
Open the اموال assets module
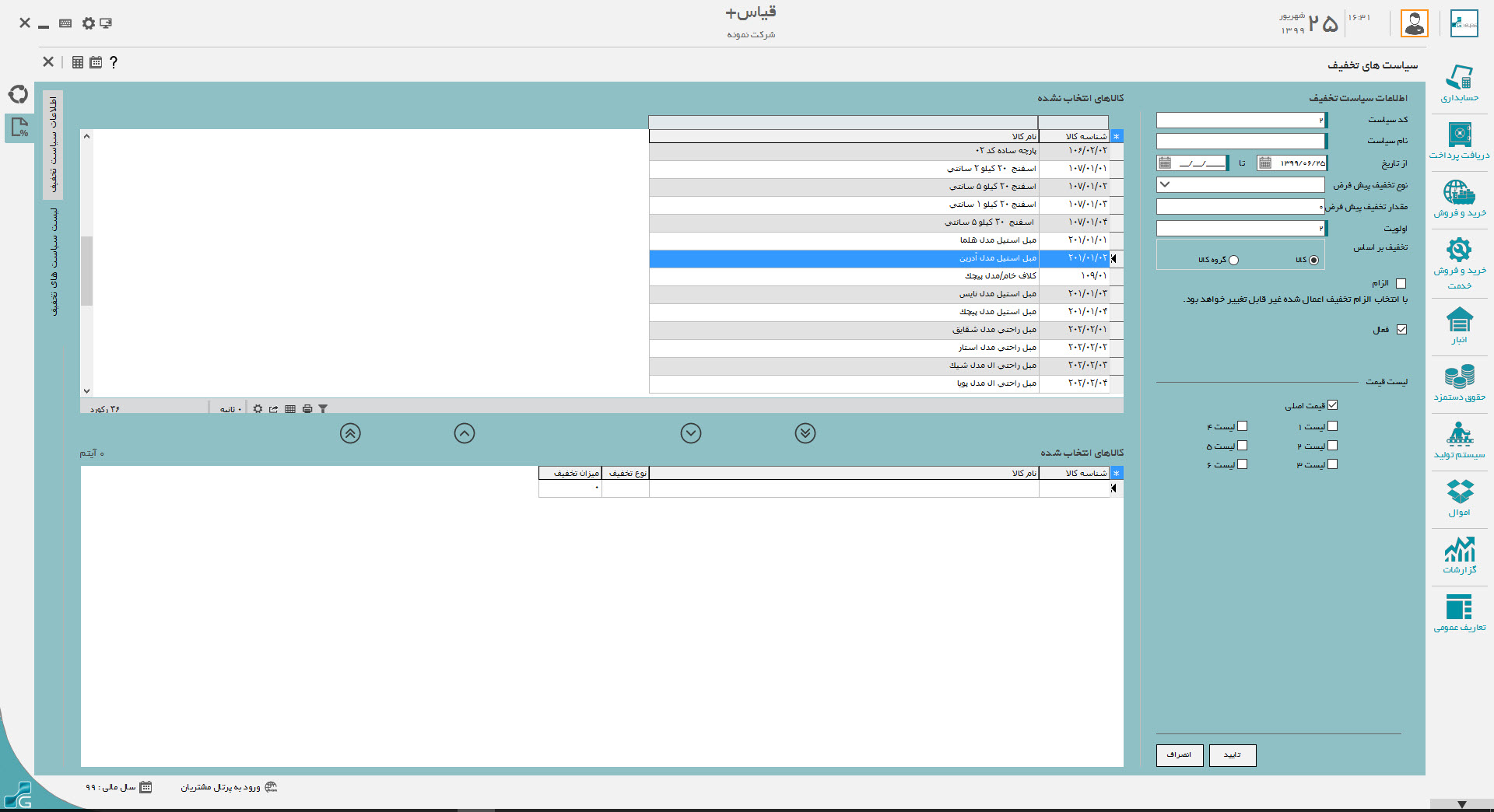[x=1459, y=498]
